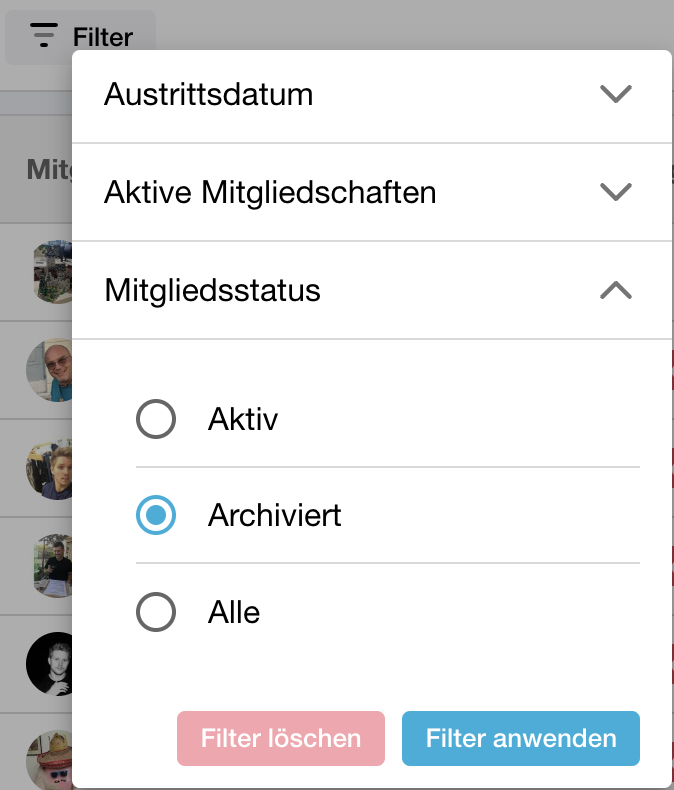Open the first member avatar thumbnail

(x=52, y=272)
